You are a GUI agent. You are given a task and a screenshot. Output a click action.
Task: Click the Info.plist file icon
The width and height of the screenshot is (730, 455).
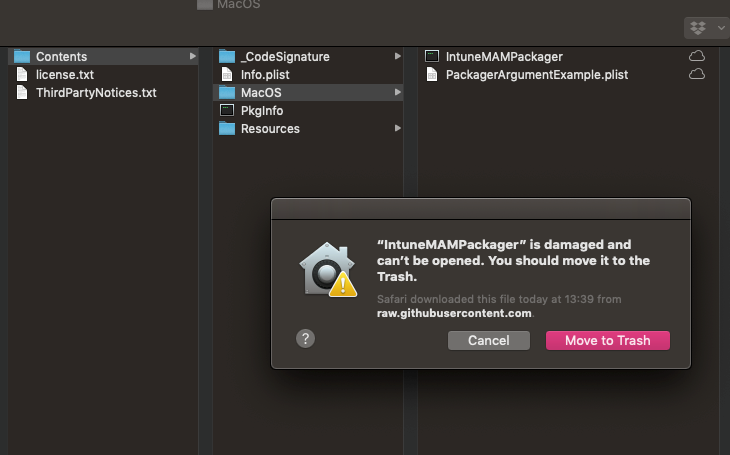pyautogui.click(x=227, y=75)
